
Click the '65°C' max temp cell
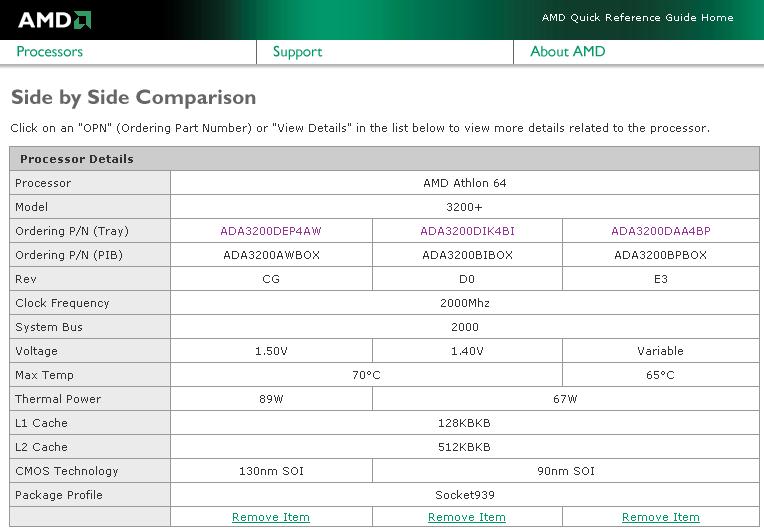point(660,375)
